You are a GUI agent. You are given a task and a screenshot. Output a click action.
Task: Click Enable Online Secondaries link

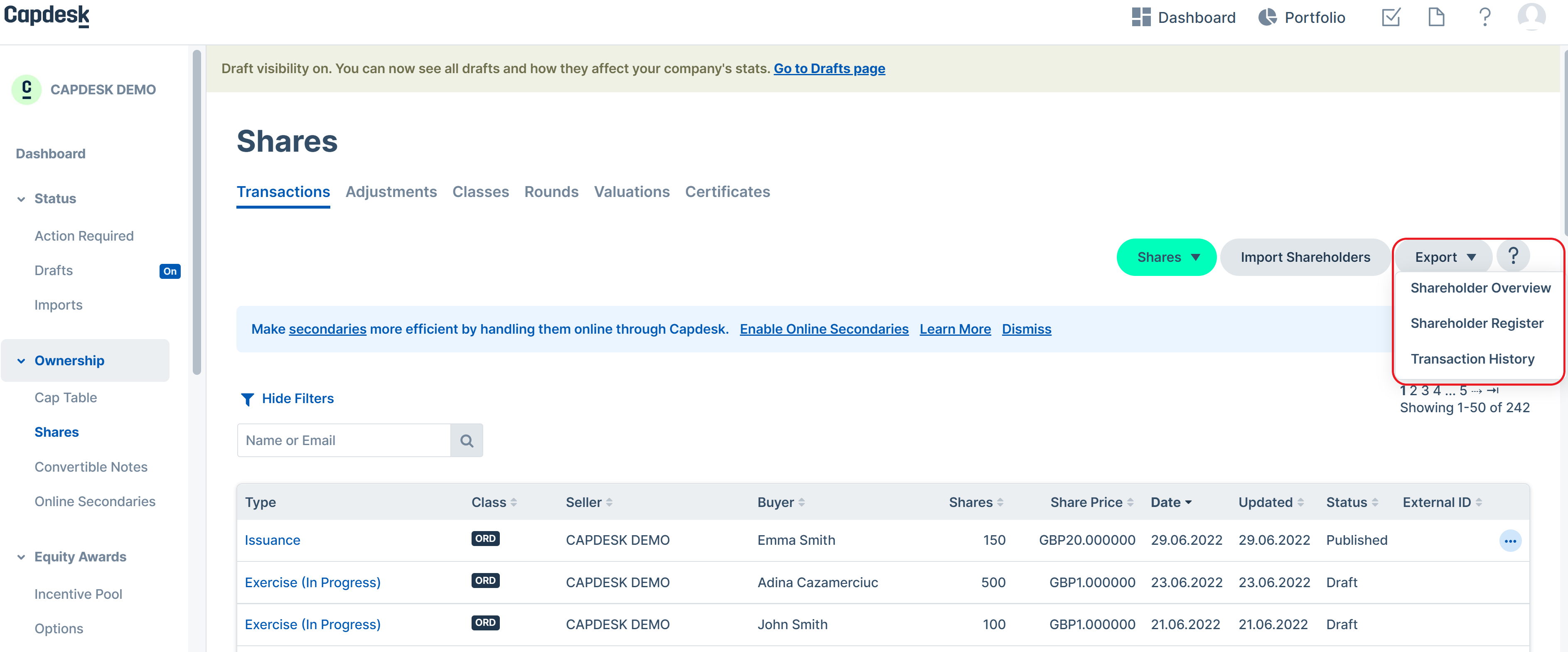click(x=824, y=330)
